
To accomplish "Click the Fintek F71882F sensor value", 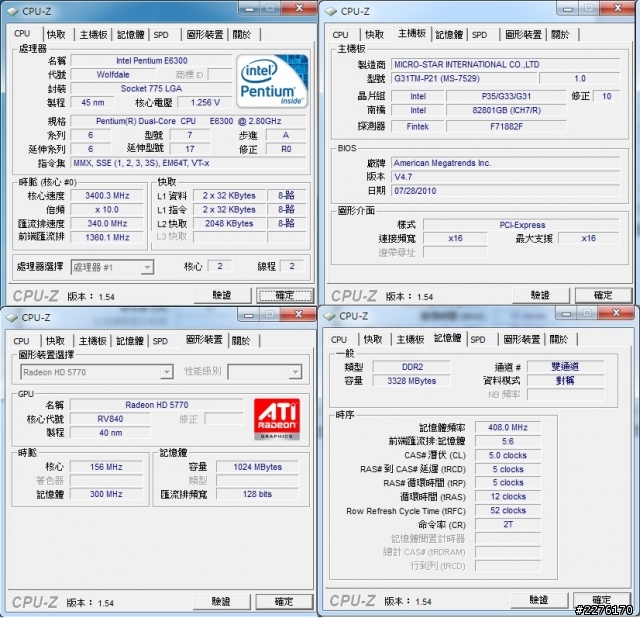I will (x=506, y=127).
